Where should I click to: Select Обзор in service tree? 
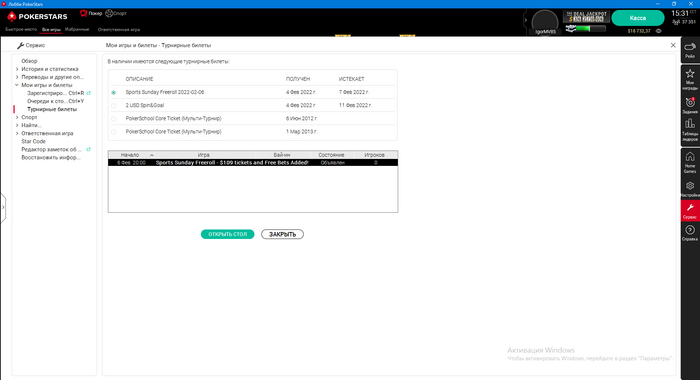(29, 61)
